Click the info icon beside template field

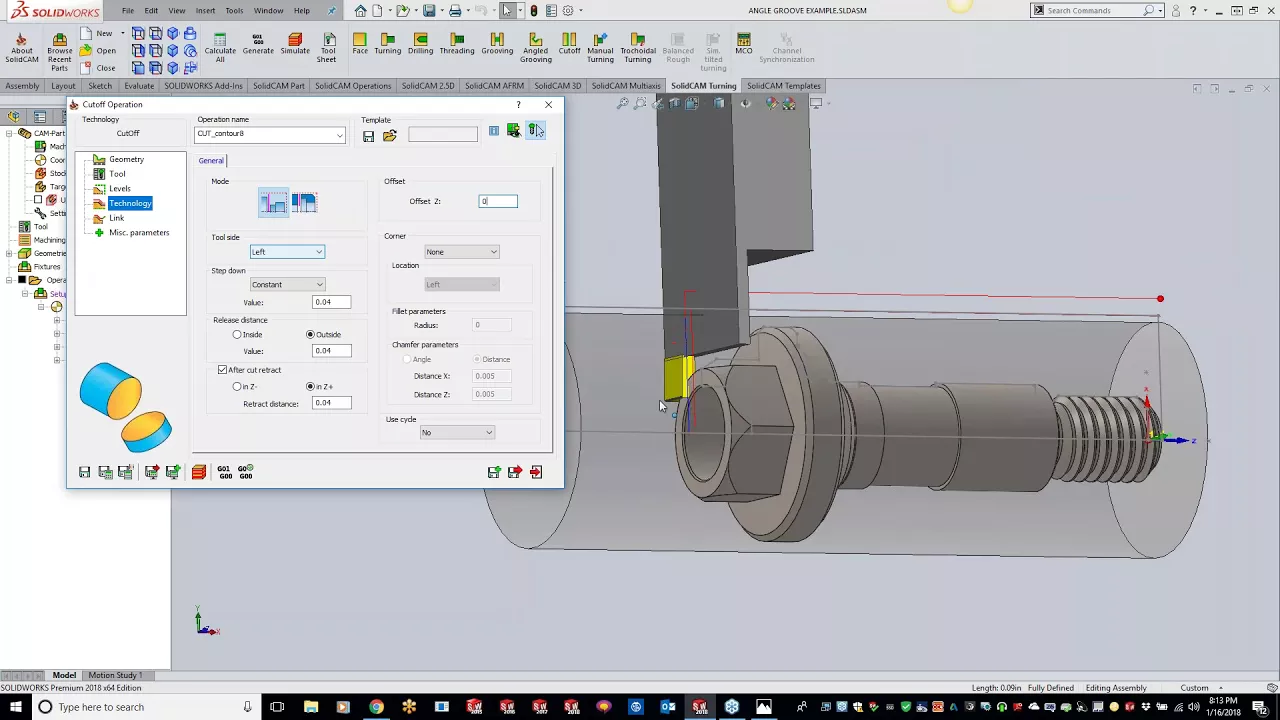pyautogui.click(x=494, y=131)
